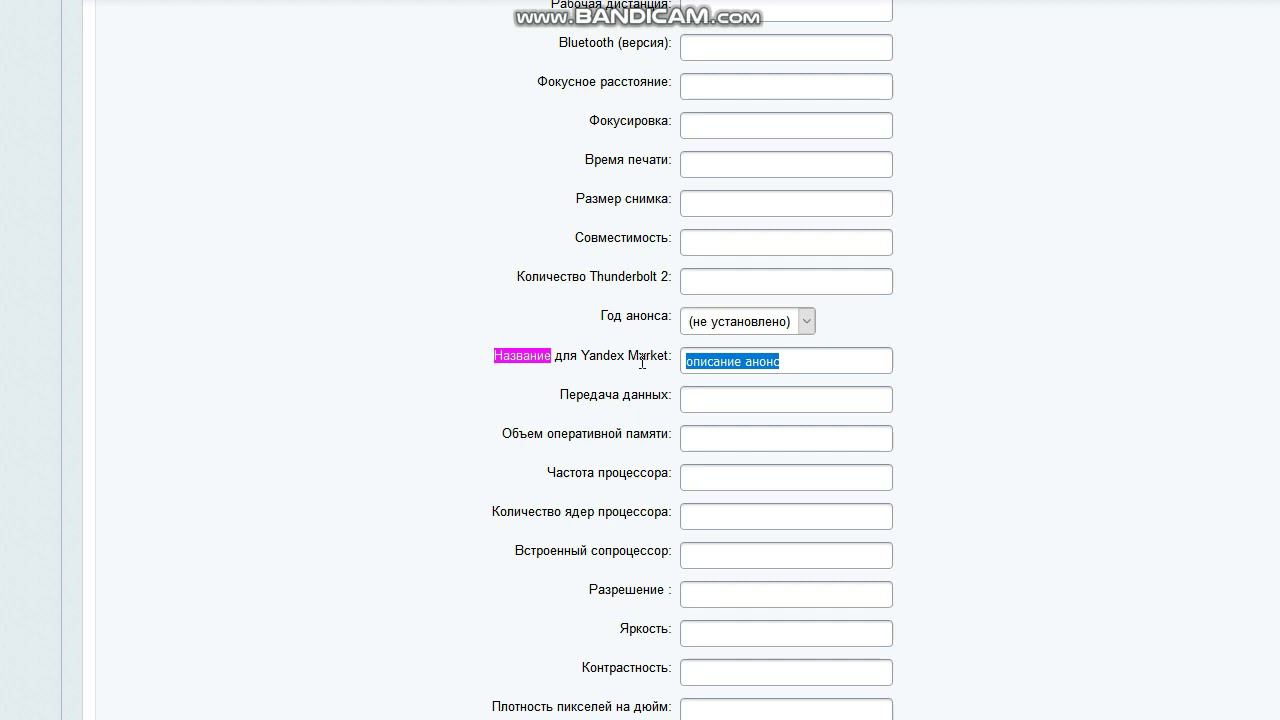The width and height of the screenshot is (1280, 720).
Task: Focus the Количество Thunderbolt 2 field
Action: click(x=786, y=281)
